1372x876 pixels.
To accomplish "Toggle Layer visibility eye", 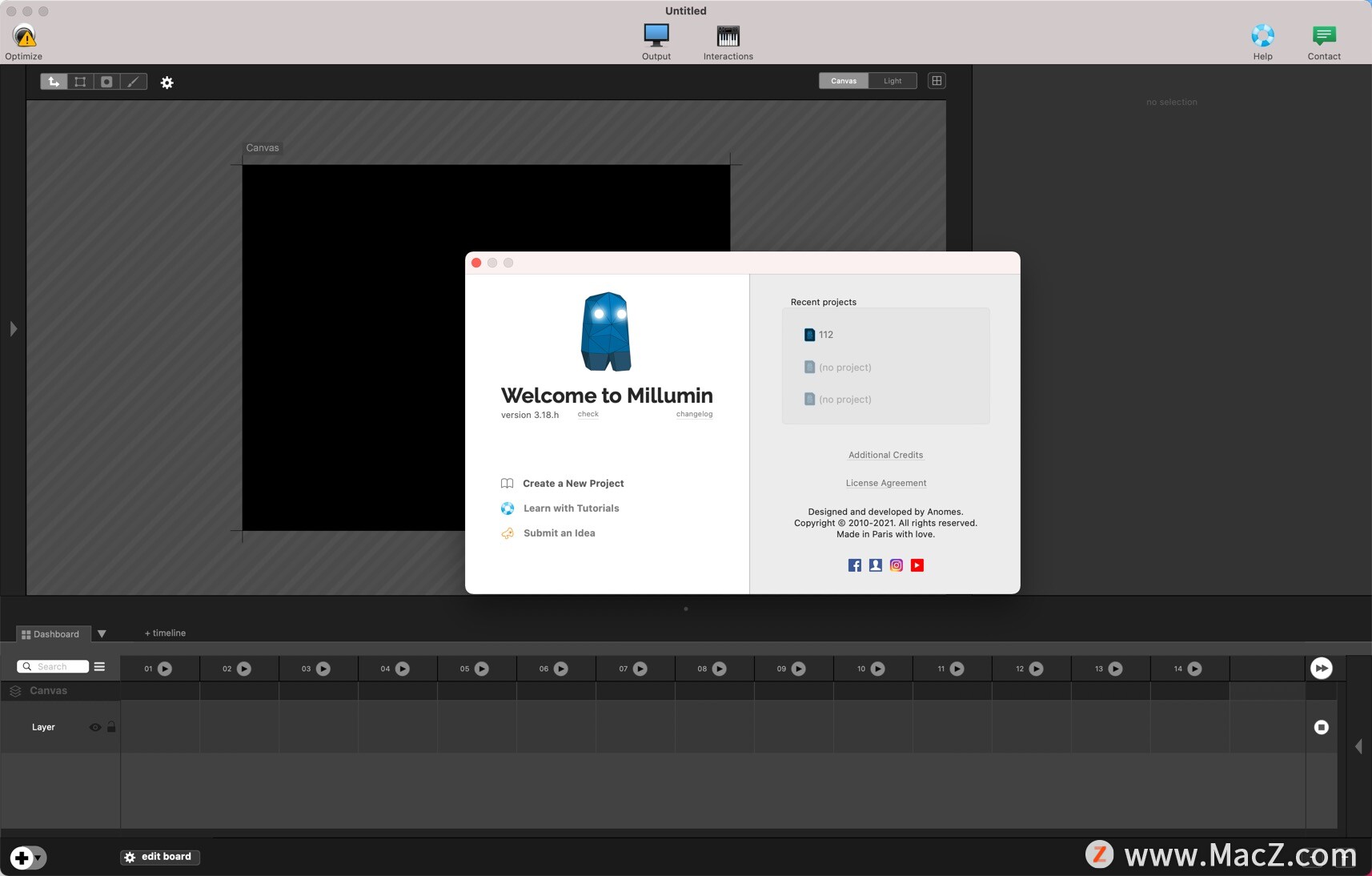I will tap(95, 727).
